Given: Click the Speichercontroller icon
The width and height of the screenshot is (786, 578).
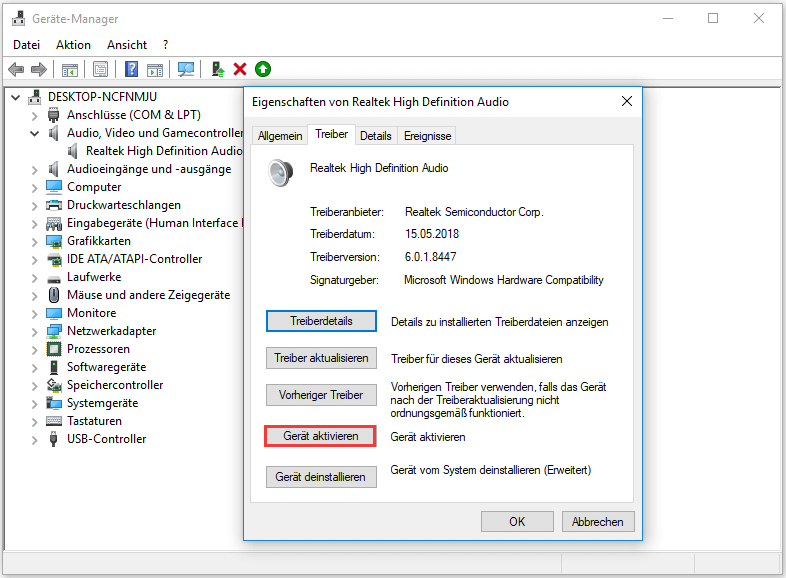Looking at the screenshot, I should coord(54,385).
